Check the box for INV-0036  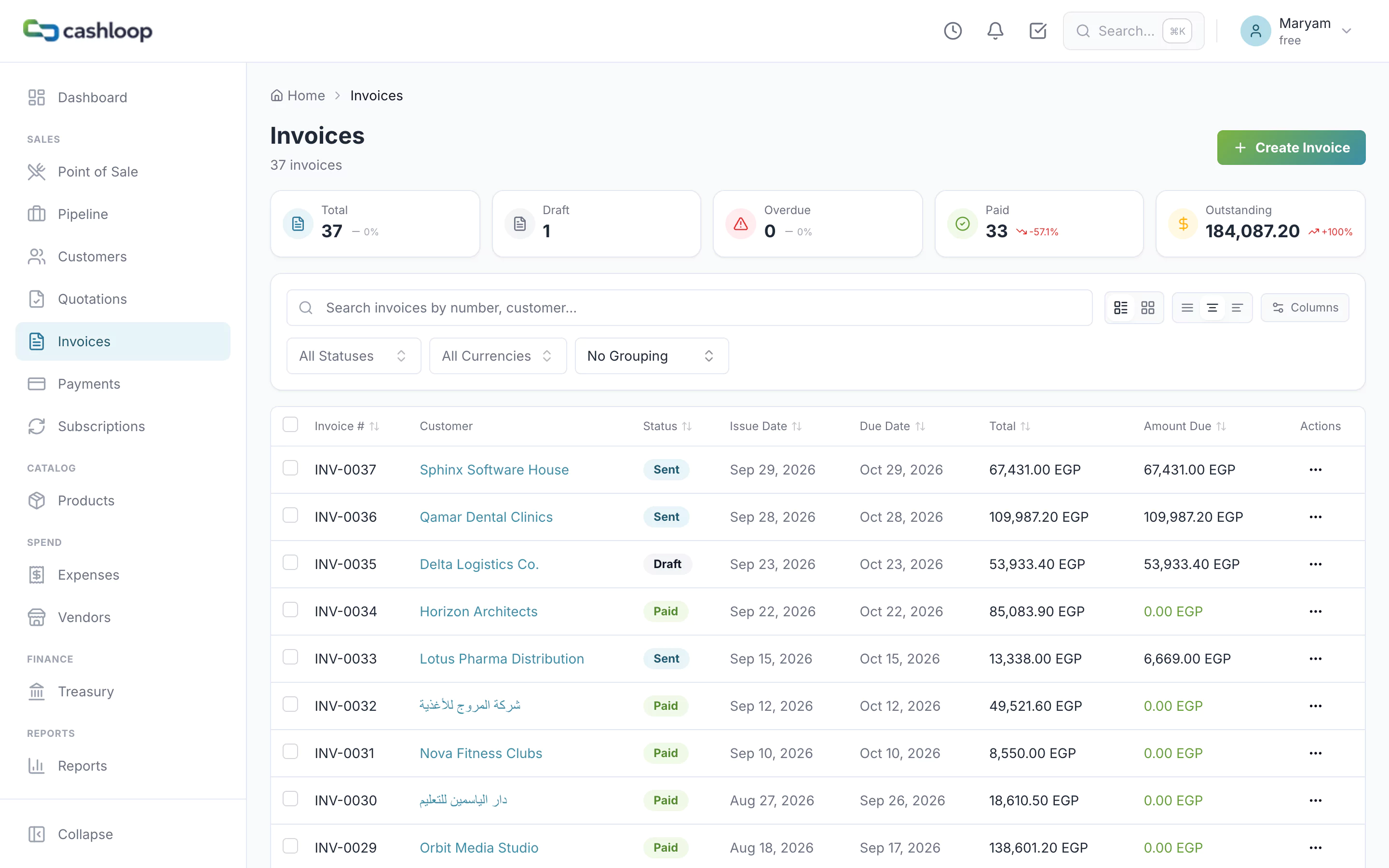[290, 515]
